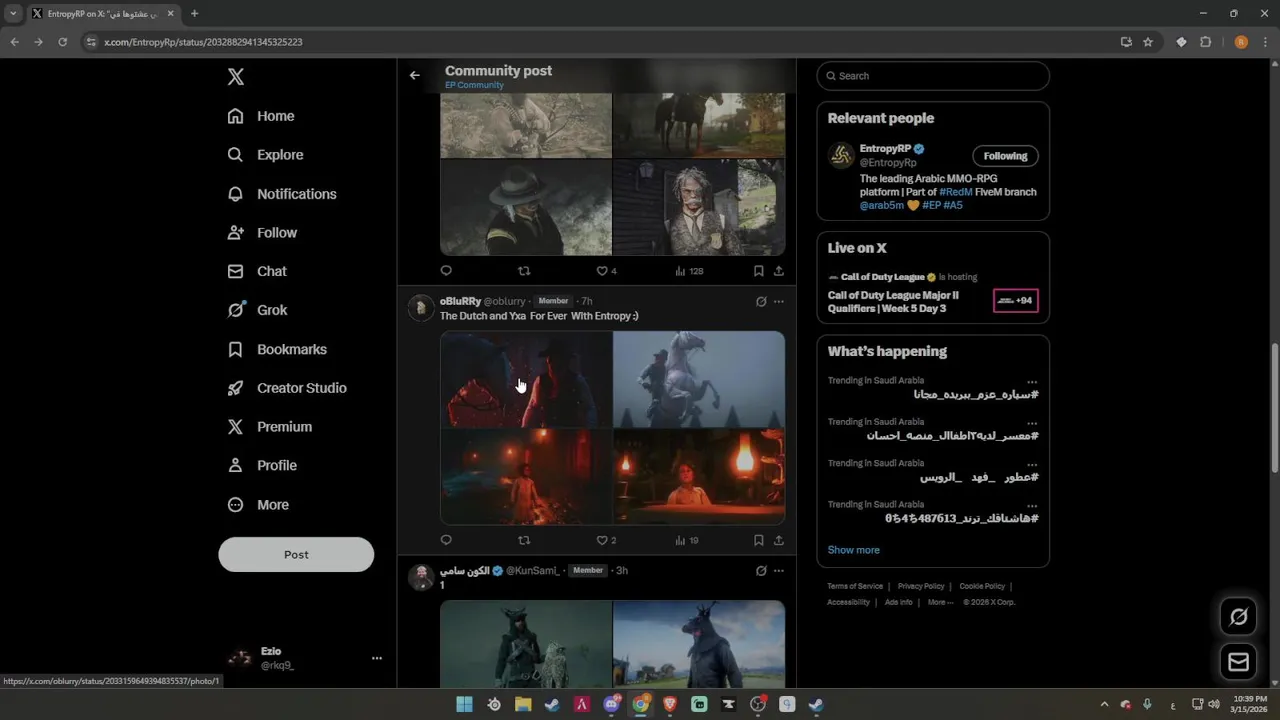Open account options for Ezio
This screenshot has width=1280, height=720.
tap(377, 658)
